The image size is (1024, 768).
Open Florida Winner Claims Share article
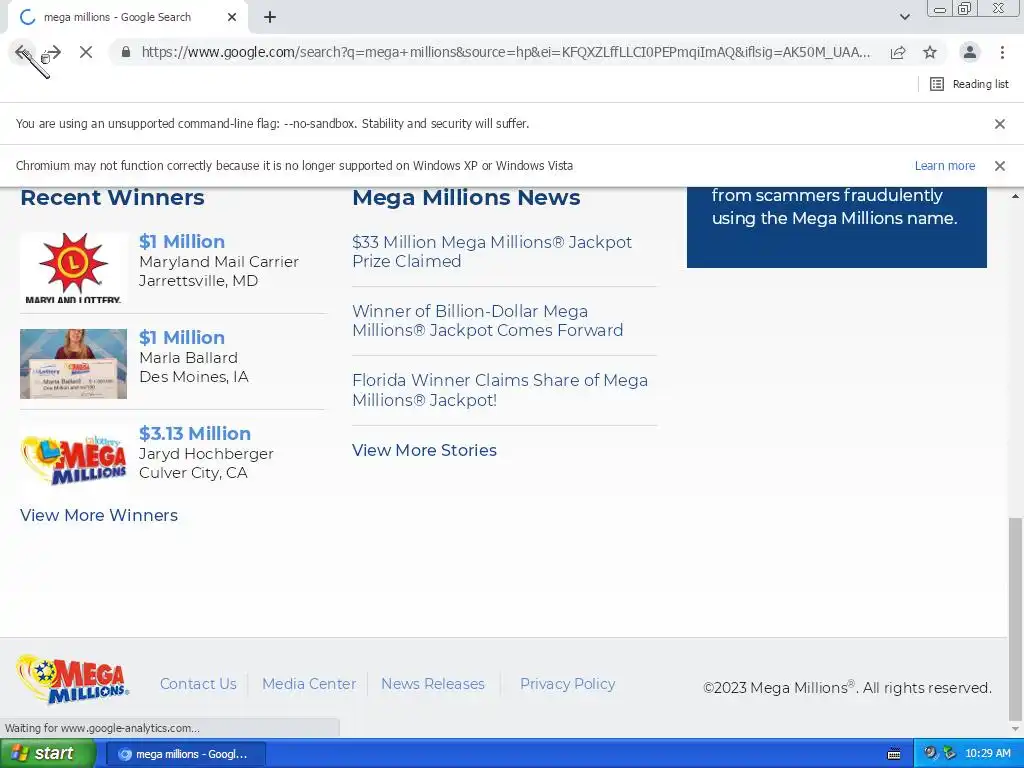point(500,390)
